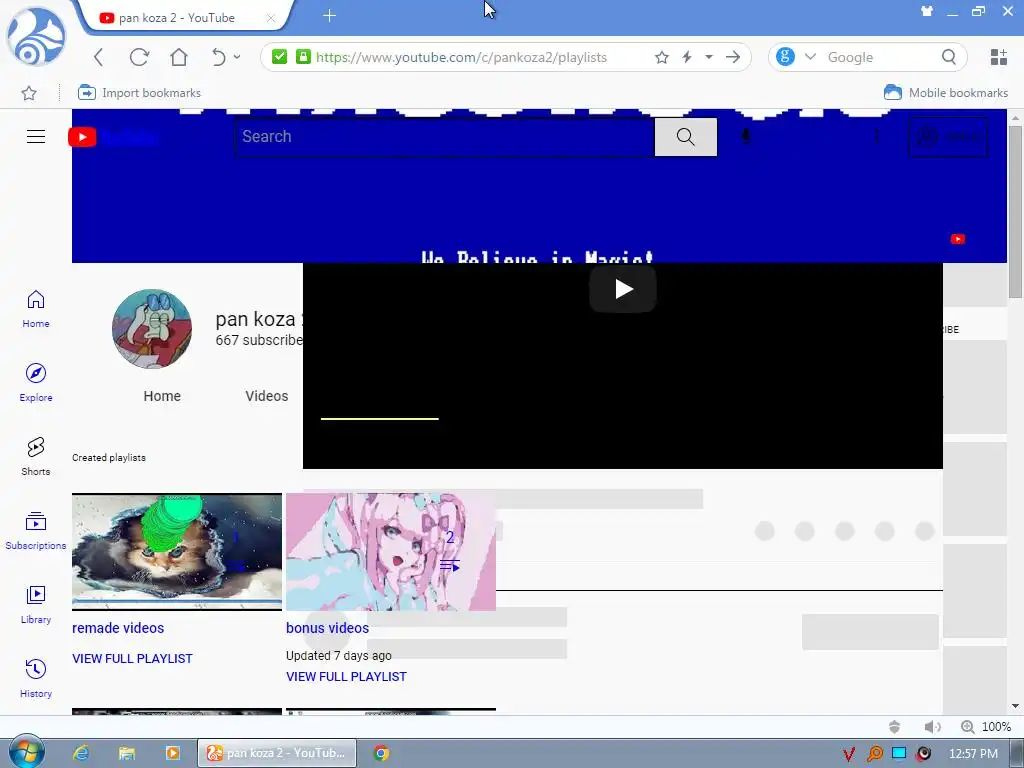1024x768 pixels.
Task: Expand the address bar dropdown arrow
Action: [x=709, y=57]
